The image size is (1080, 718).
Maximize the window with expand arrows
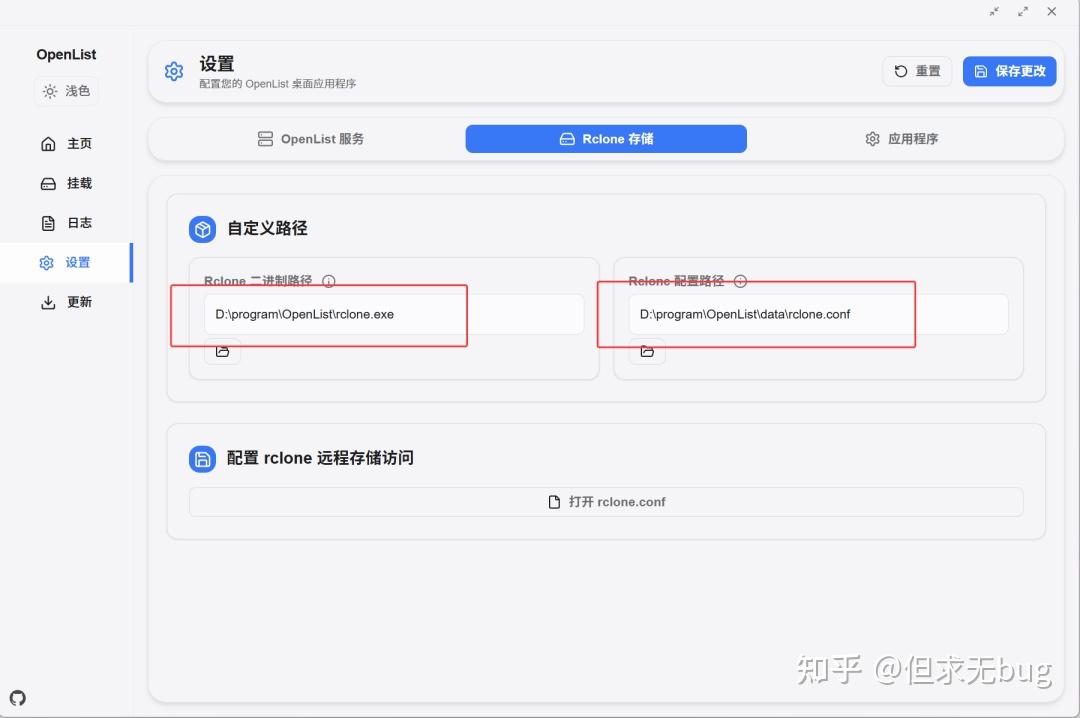pos(1023,12)
